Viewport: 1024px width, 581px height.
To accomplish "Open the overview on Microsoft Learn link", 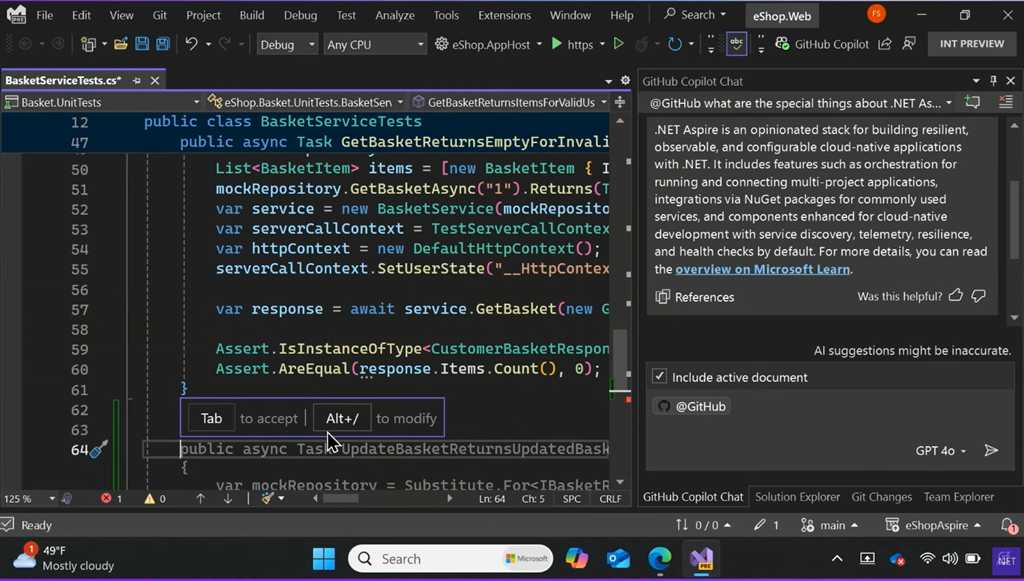I will pyautogui.click(x=763, y=269).
